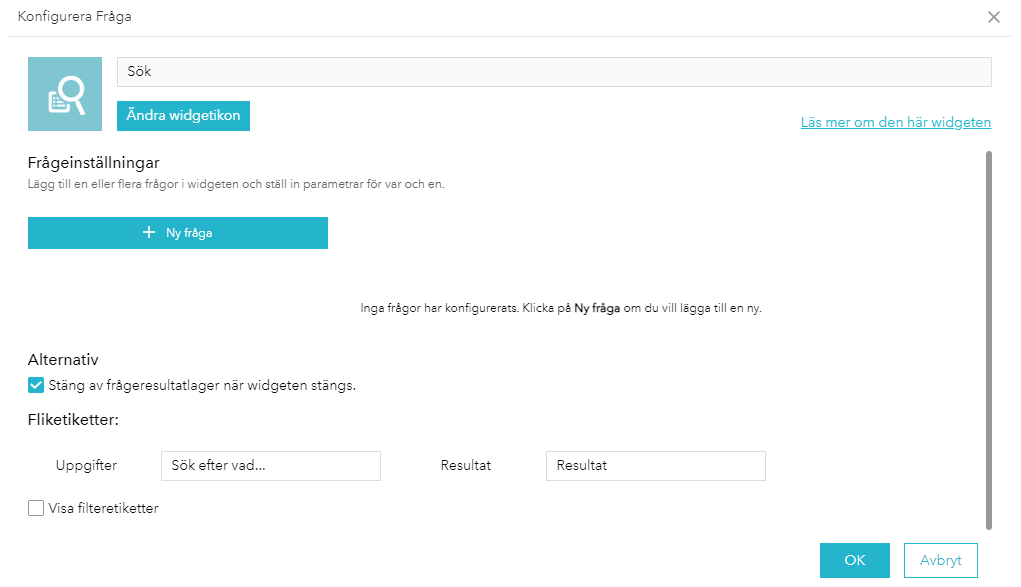The width and height of the screenshot is (1021, 587).
Task: Click the Visa filteretiketter label text
Action: [104, 508]
